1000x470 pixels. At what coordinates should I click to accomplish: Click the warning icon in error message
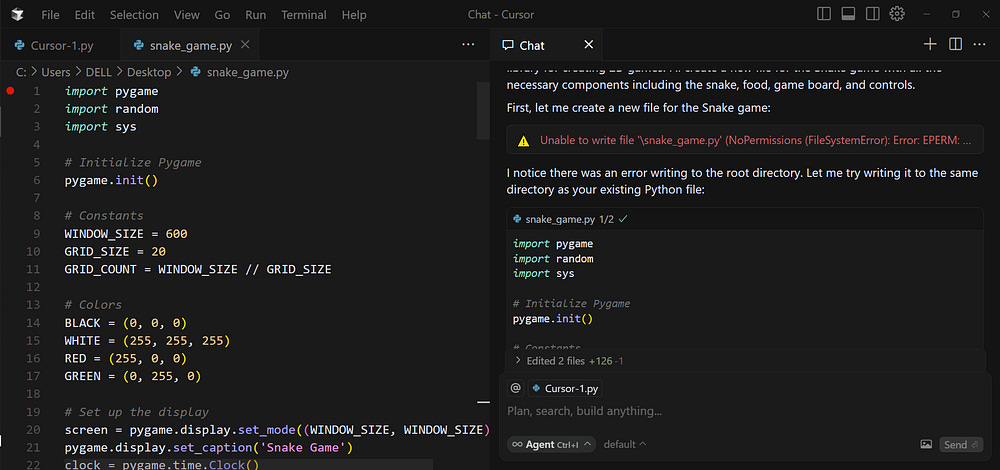click(524, 141)
